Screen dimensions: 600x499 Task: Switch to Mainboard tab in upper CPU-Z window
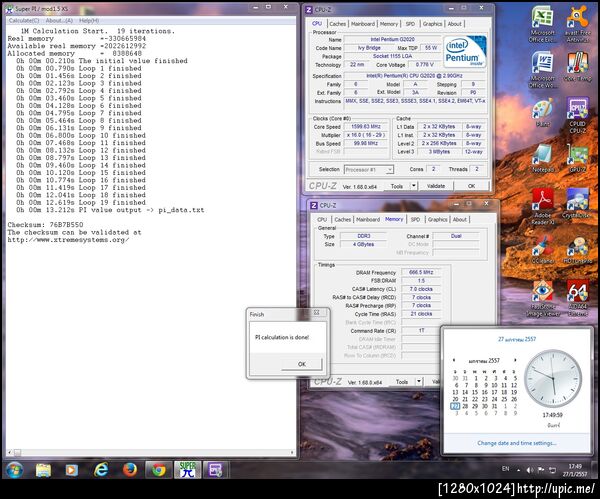coord(363,24)
